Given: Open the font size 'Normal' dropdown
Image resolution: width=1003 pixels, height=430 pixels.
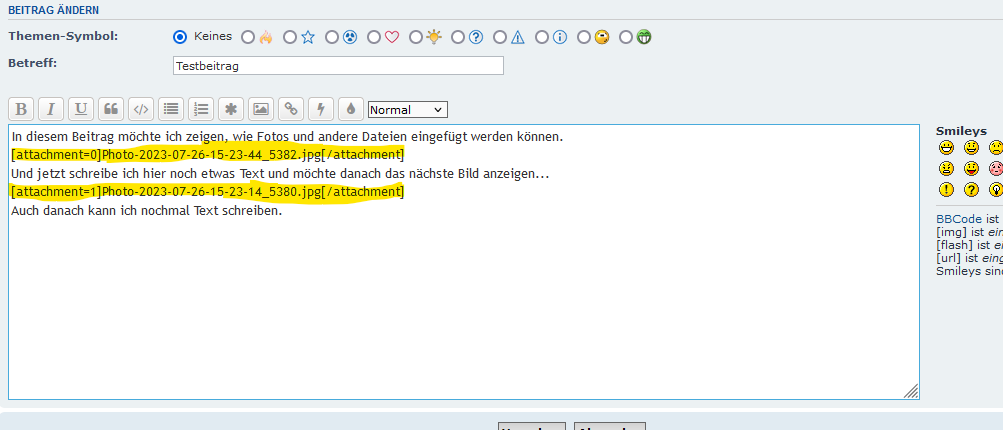Looking at the screenshot, I should (x=407, y=109).
